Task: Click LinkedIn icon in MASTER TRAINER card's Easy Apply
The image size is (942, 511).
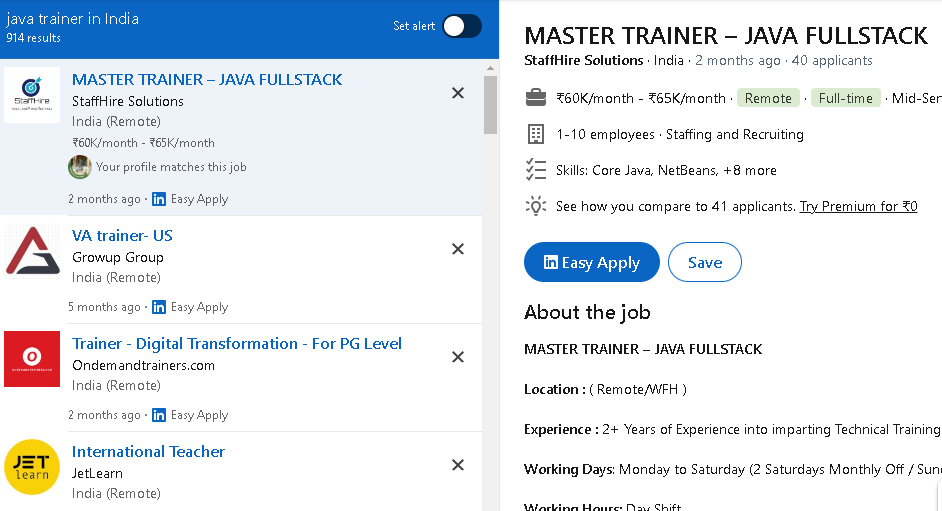Action: [159, 199]
